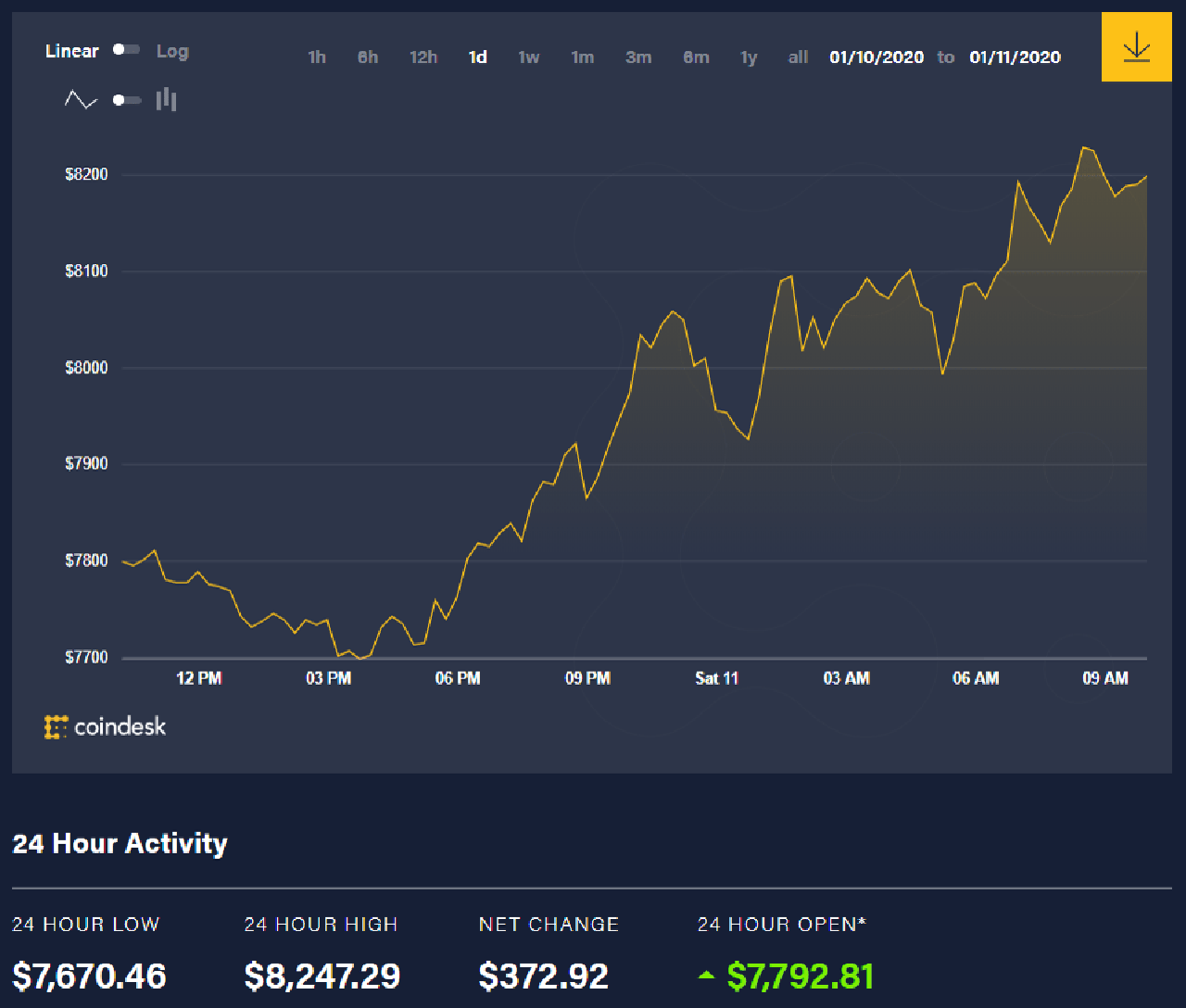Click the 09 AM time axis label
The image size is (1186, 1008).
click(1105, 678)
